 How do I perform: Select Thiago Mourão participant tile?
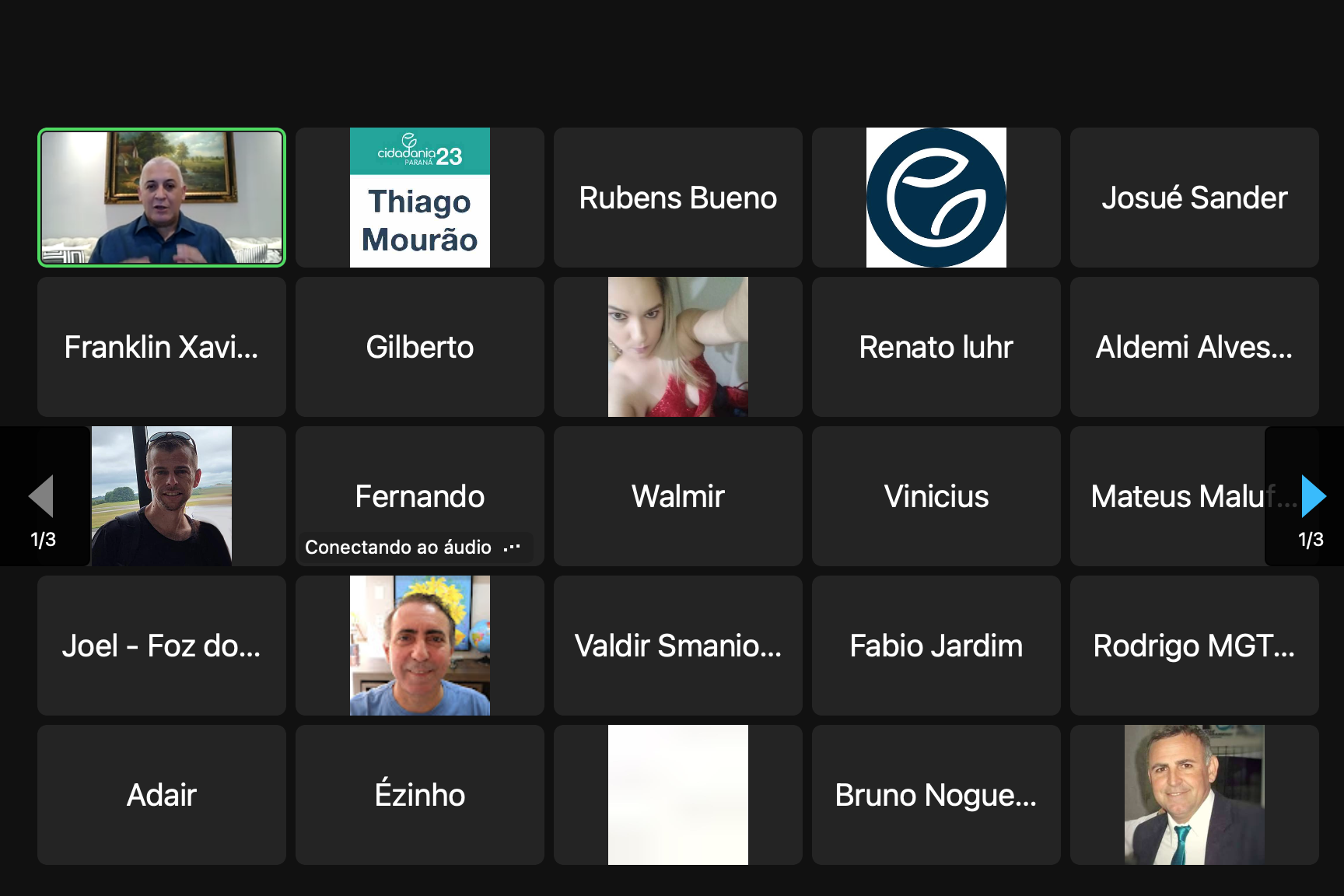tap(420, 198)
